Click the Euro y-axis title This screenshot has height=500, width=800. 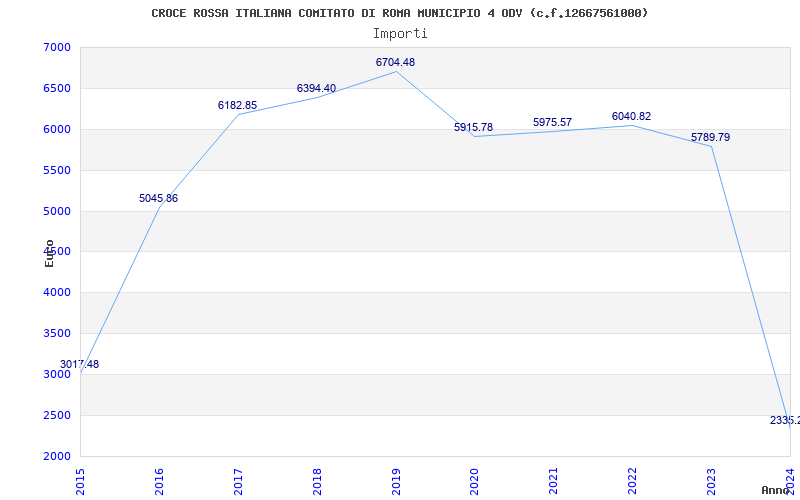coord(49,253)
